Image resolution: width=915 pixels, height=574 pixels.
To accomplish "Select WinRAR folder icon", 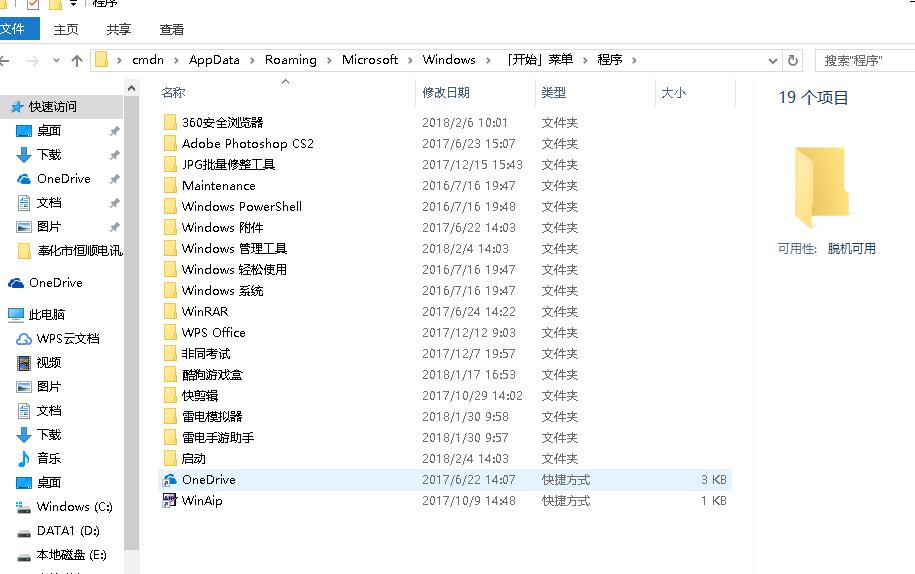I will click(x=170, y=311).
